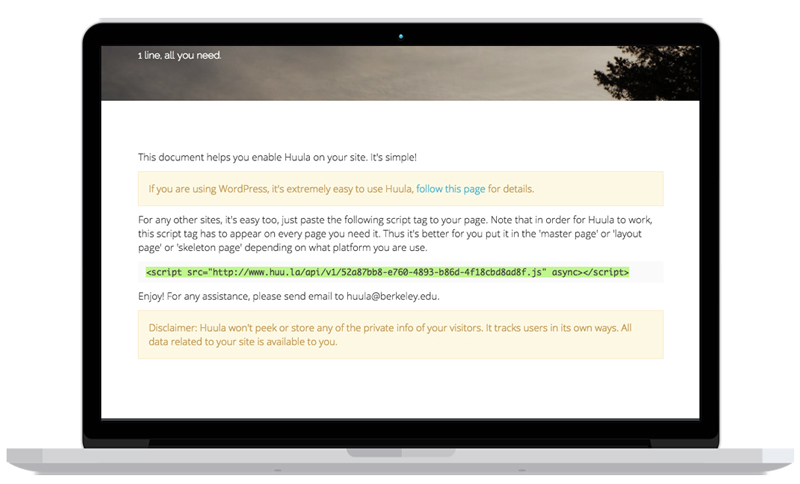Click the huula@berkeley.edu email address
The height and width of the screenshot is (484, 800).
pos(392,296)
